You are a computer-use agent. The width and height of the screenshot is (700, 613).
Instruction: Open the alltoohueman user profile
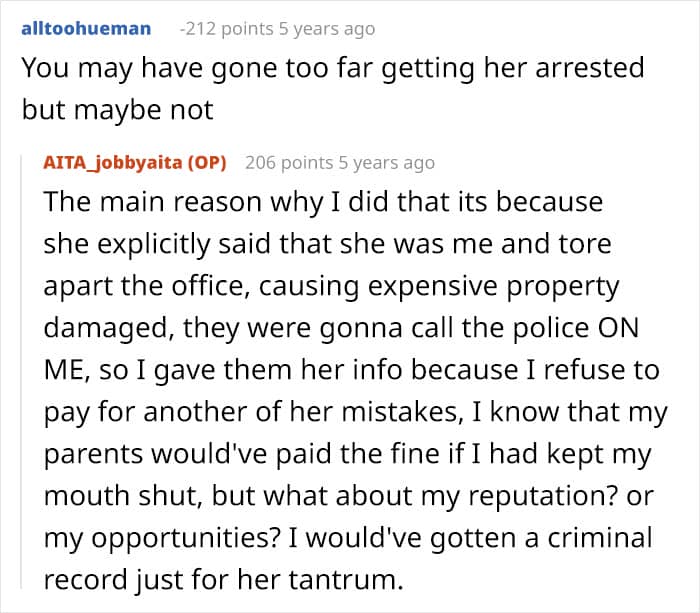pyautogui.click(x=85, y=28)
